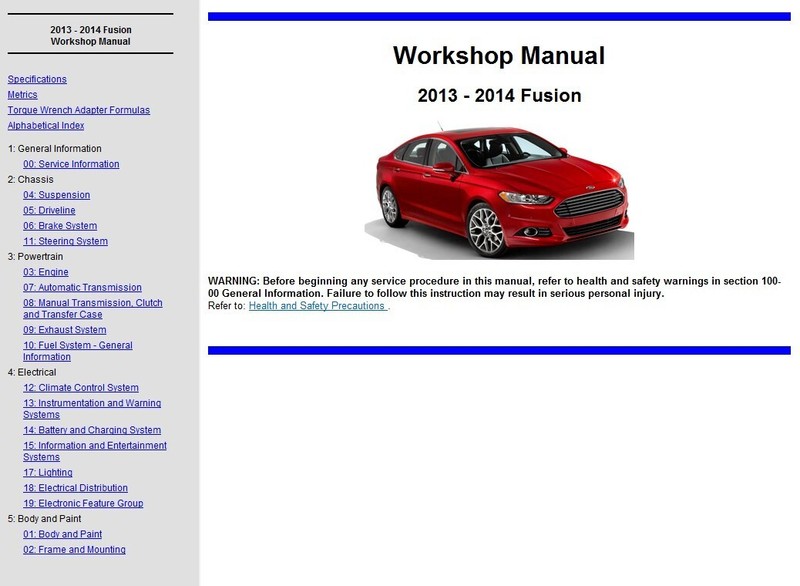Click the '2013 - 2014 Fusion' subtitle under the main title
800x586 pixels.
(x=499, y=95)
